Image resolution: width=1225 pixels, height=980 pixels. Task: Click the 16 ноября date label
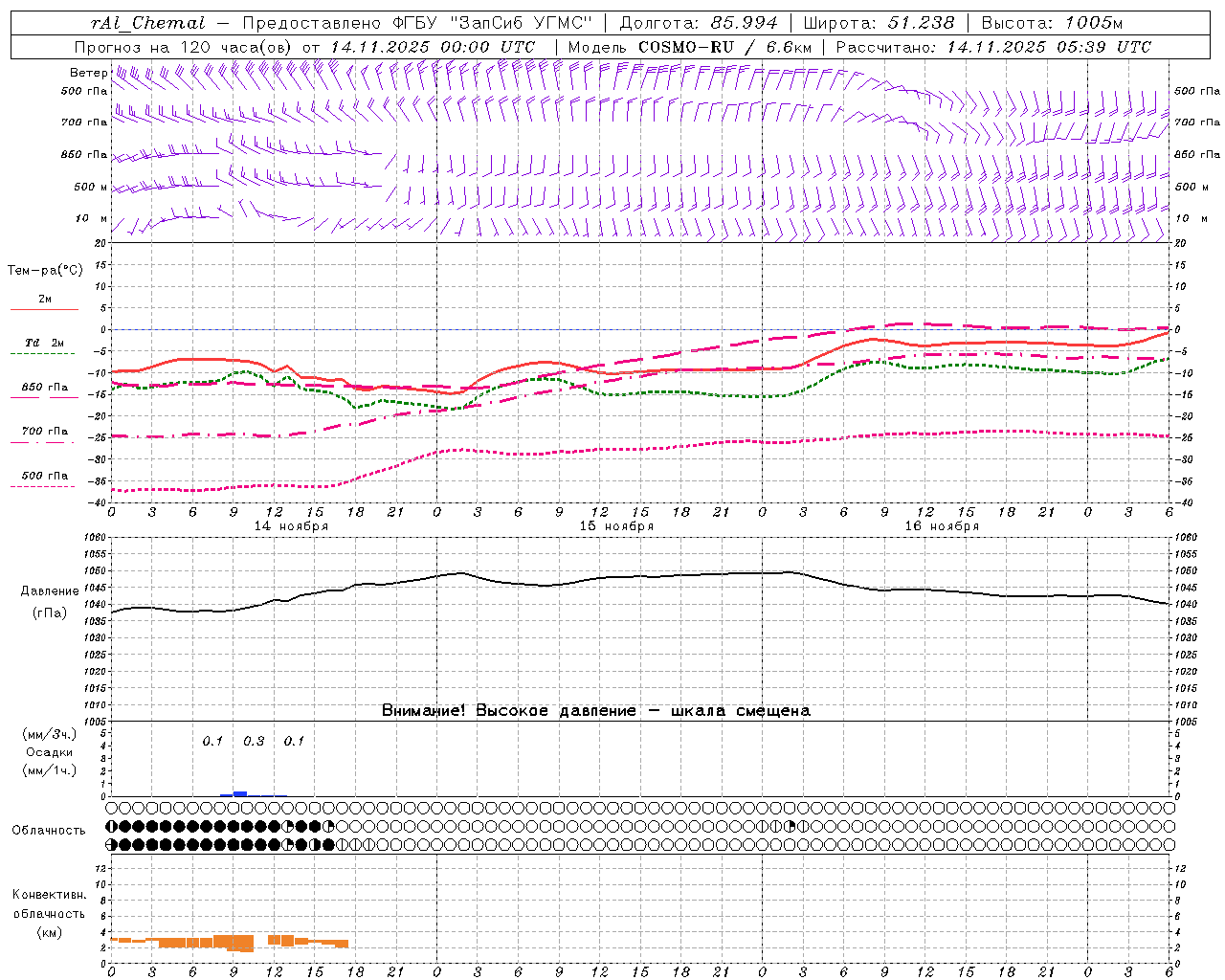(942, 526)
